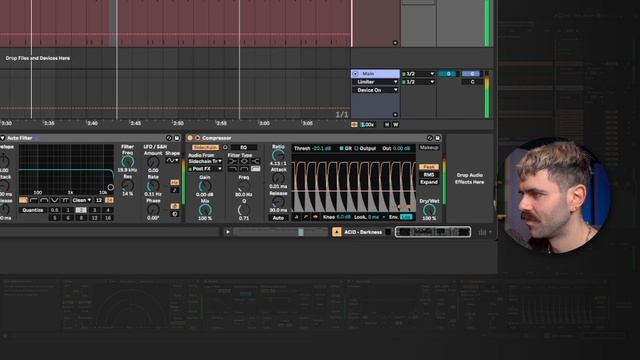The width and height of the screenshot is (640, 360).
Task: Fold the Main track with its triangle
Action: click(355, 74)
